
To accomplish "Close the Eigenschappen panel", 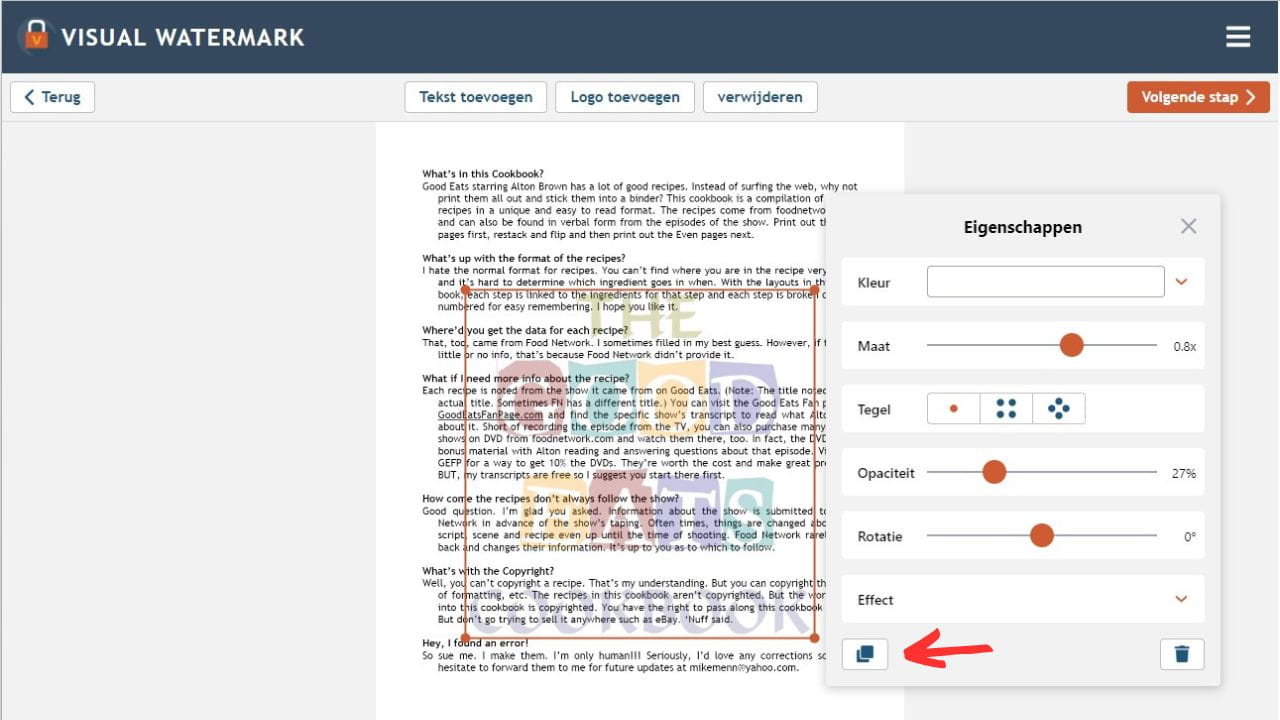I will (x=1188, y=226).
